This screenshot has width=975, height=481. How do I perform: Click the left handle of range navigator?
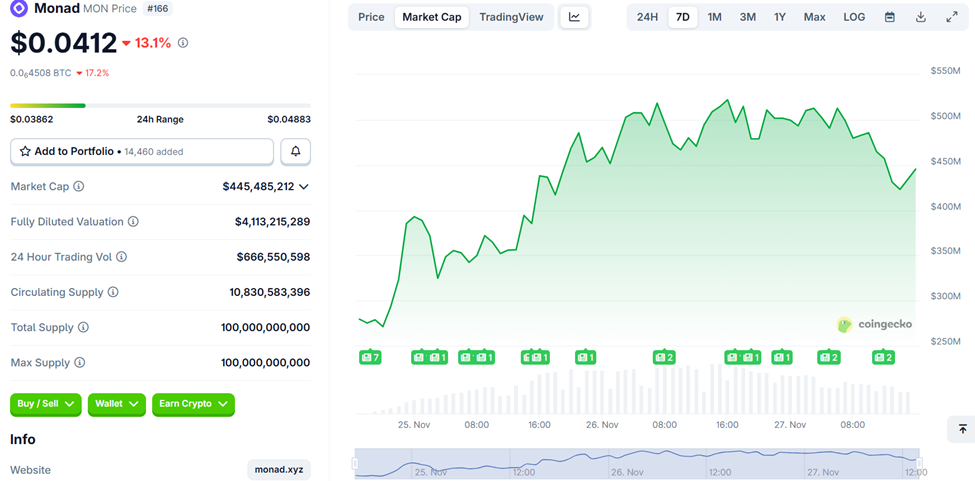(355, 464)
